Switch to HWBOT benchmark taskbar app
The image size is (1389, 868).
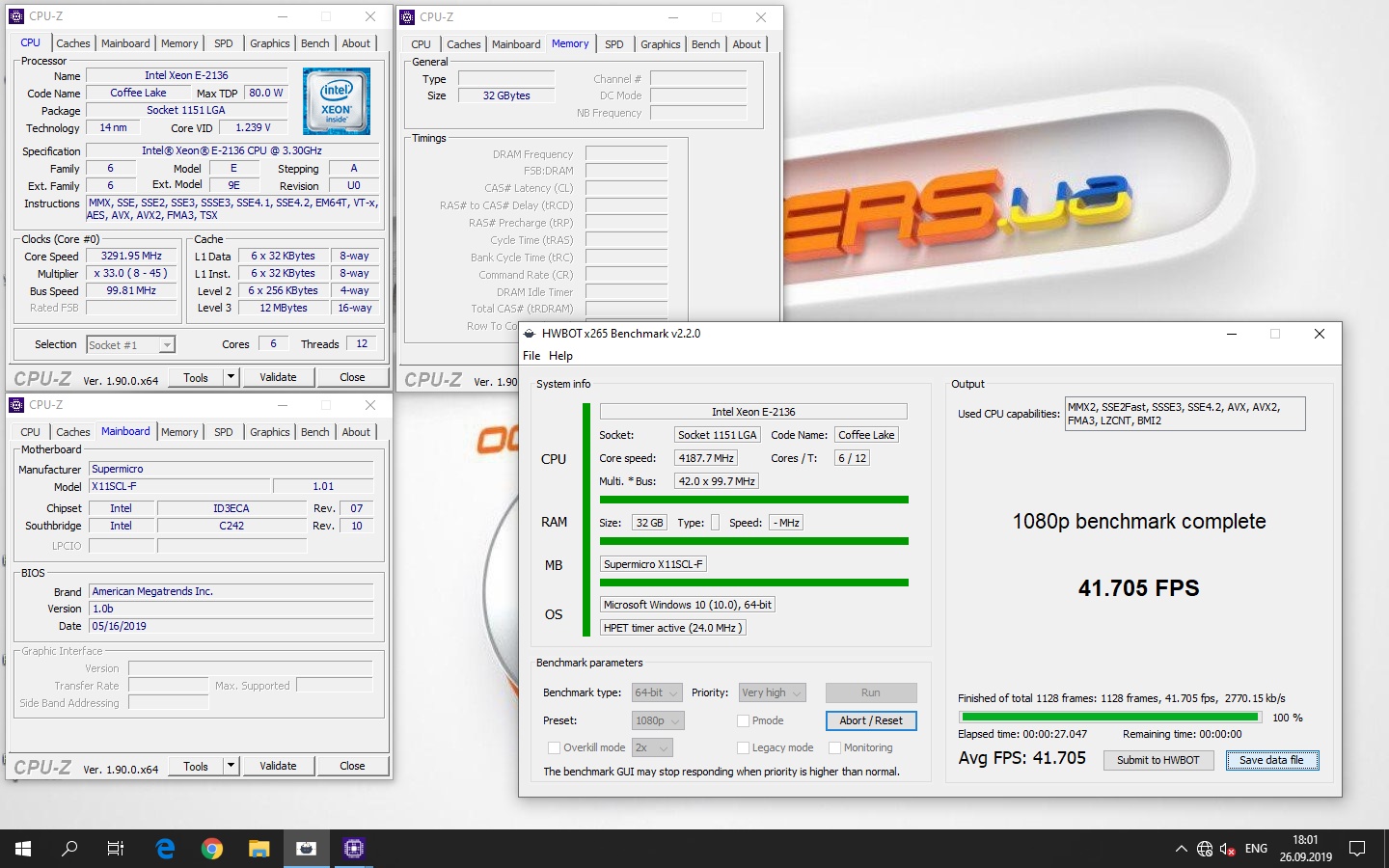pos(306,849)
